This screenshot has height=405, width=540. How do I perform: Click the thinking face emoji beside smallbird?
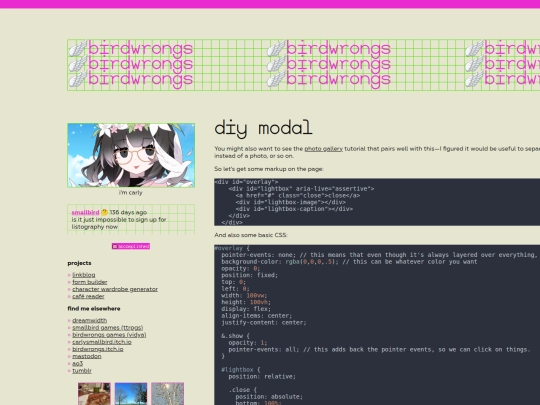coord(105,212)
